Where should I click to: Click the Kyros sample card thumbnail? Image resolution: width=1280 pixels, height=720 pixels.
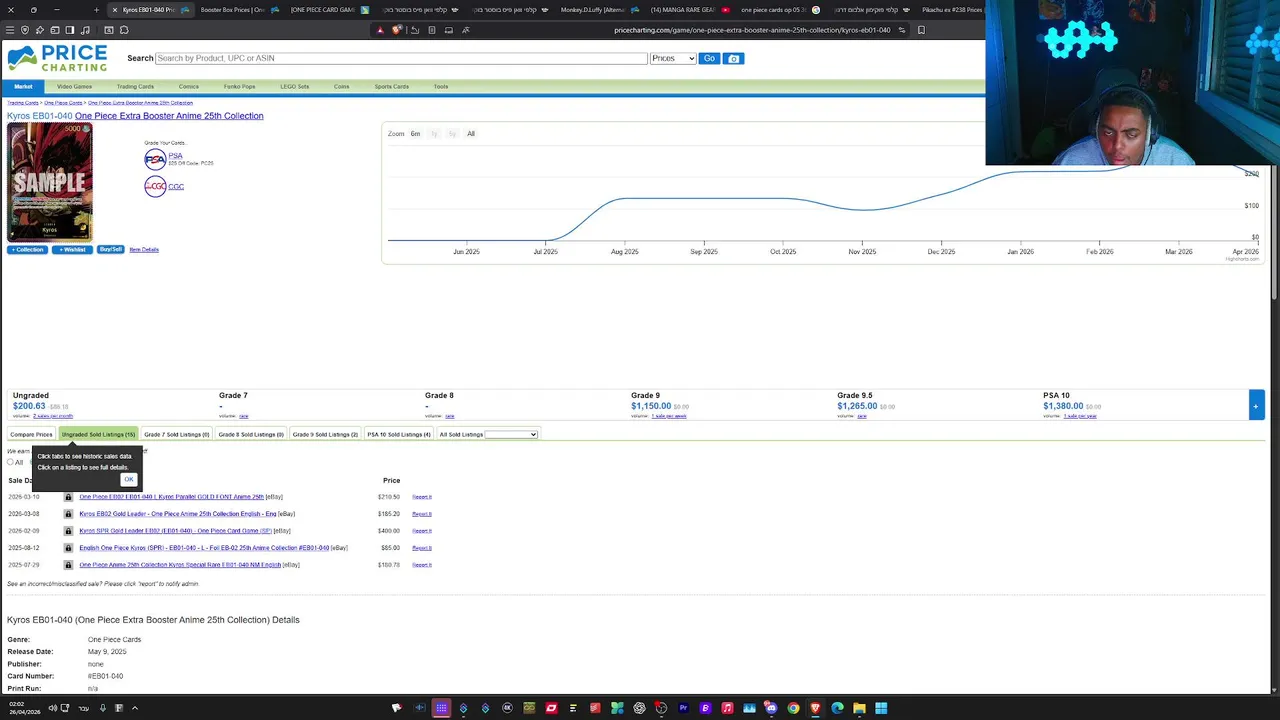[x=50, y=182]
